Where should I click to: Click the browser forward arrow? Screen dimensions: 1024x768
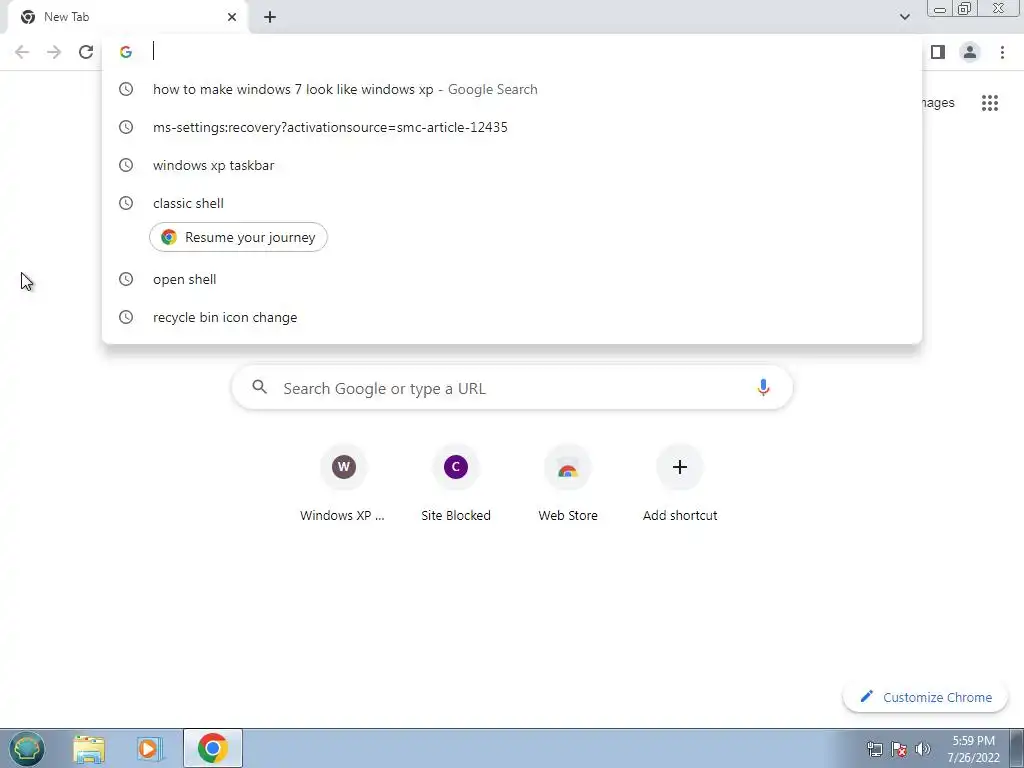[54, 52]
